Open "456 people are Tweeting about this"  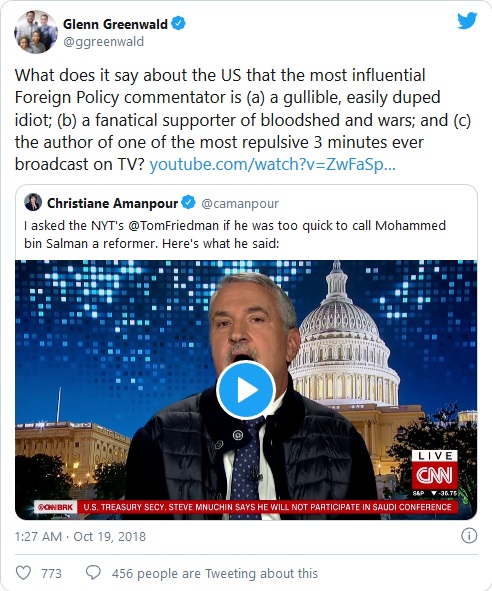215,573
